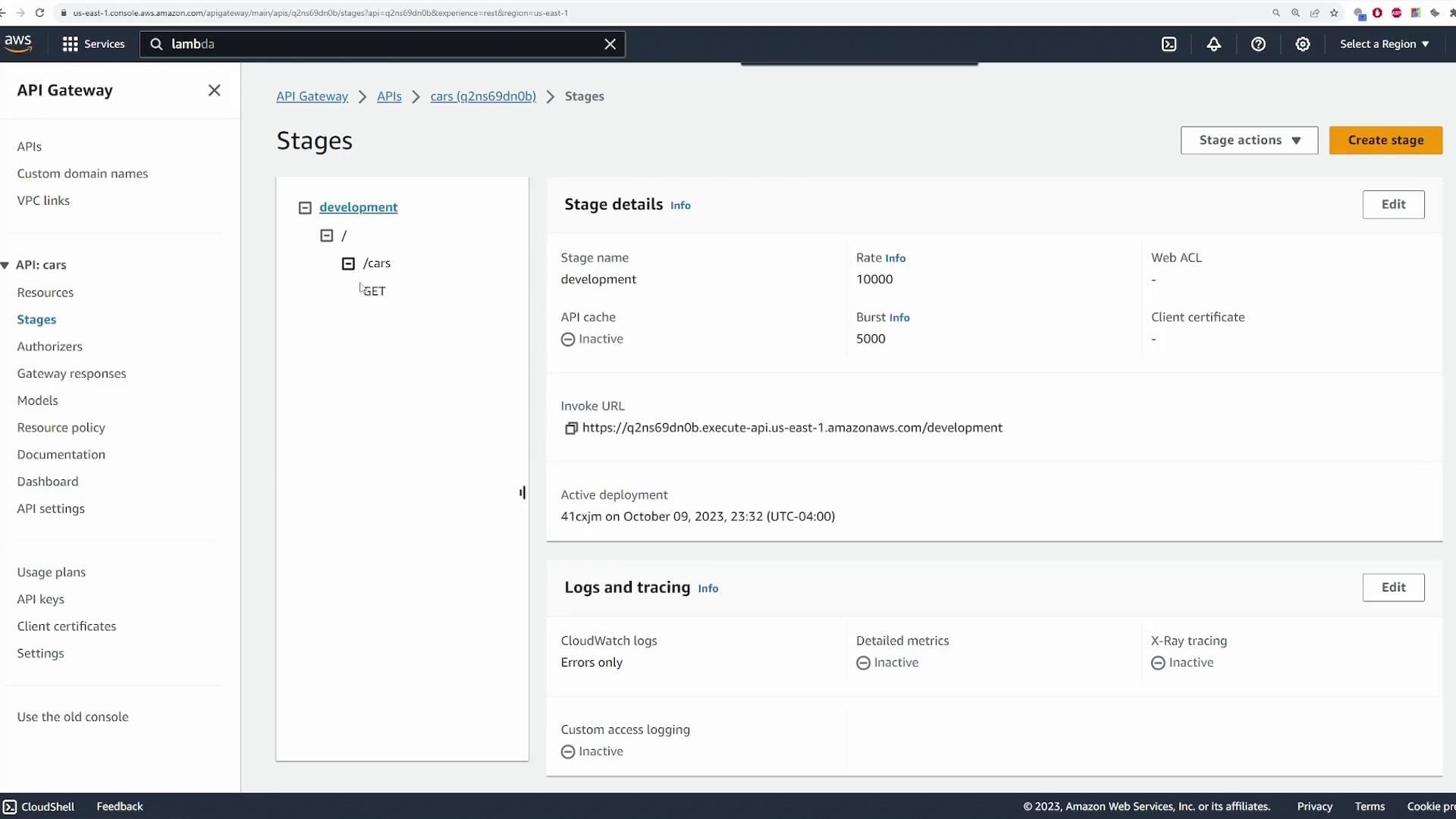
Task: Clear the lambda search with X icon
Action: 610,44
